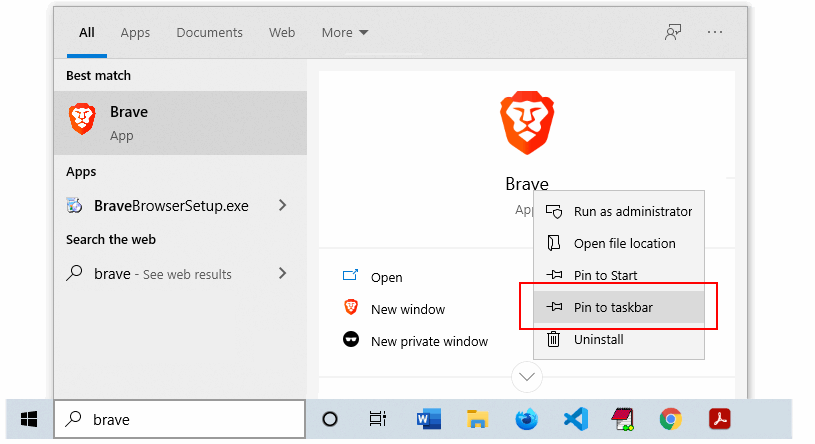The height and width of the screenshot is (444, 815).
Task: Select Pin to Start
Action: (x=619, y=275)
